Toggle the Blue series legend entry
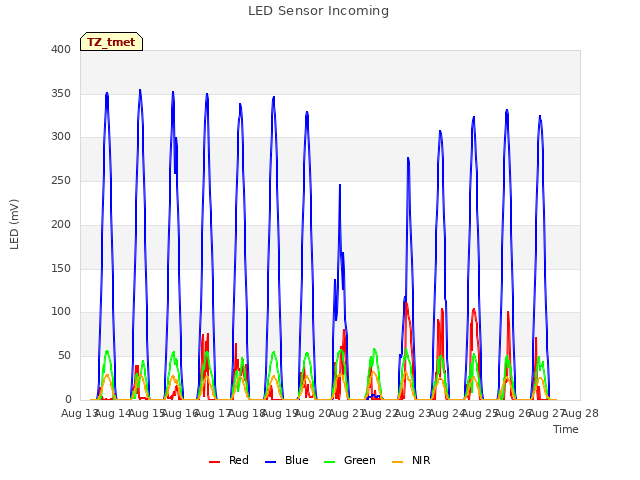 pos(287,460)
